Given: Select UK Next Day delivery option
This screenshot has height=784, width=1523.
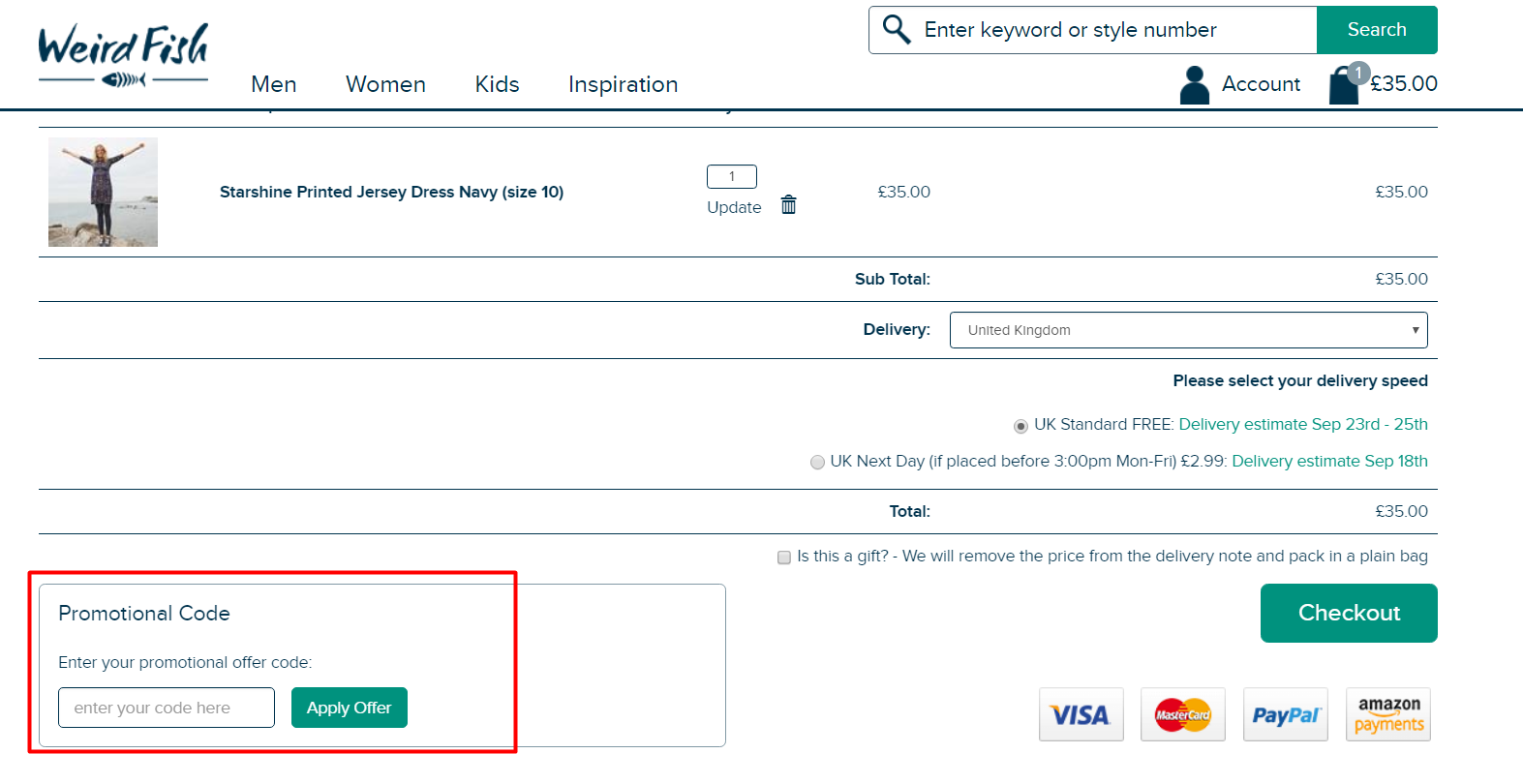Looking at the screenshot, I should coord(817,463).
